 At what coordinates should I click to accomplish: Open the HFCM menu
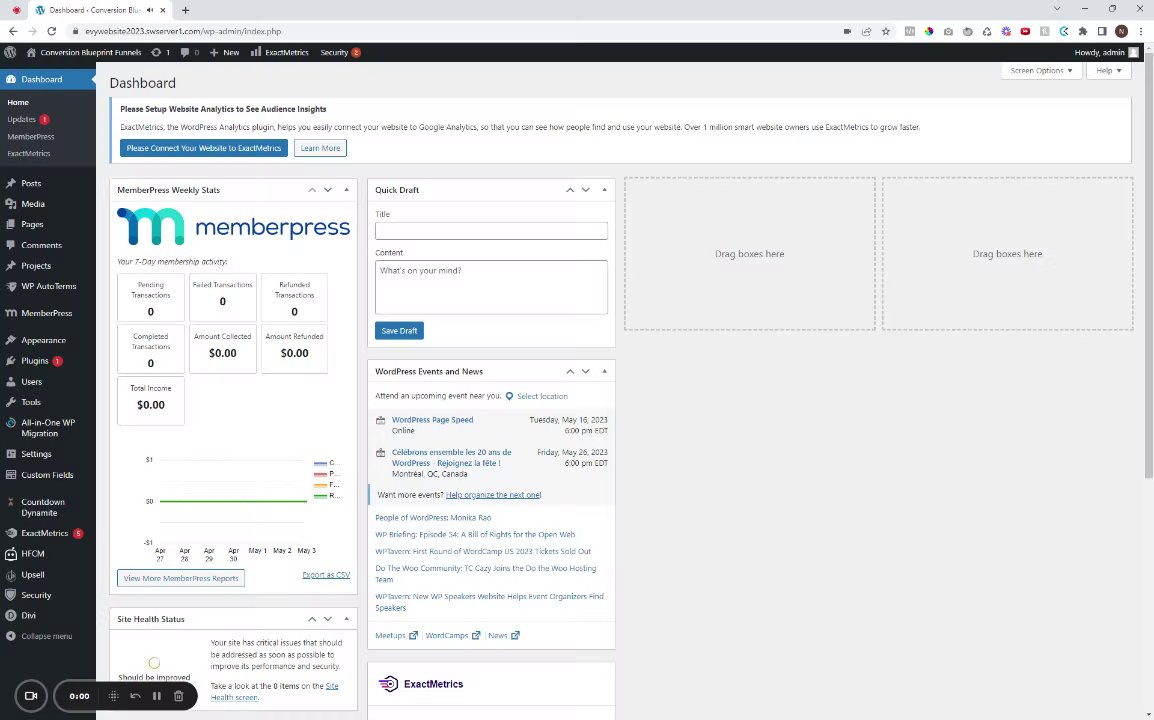coord(32,554)
